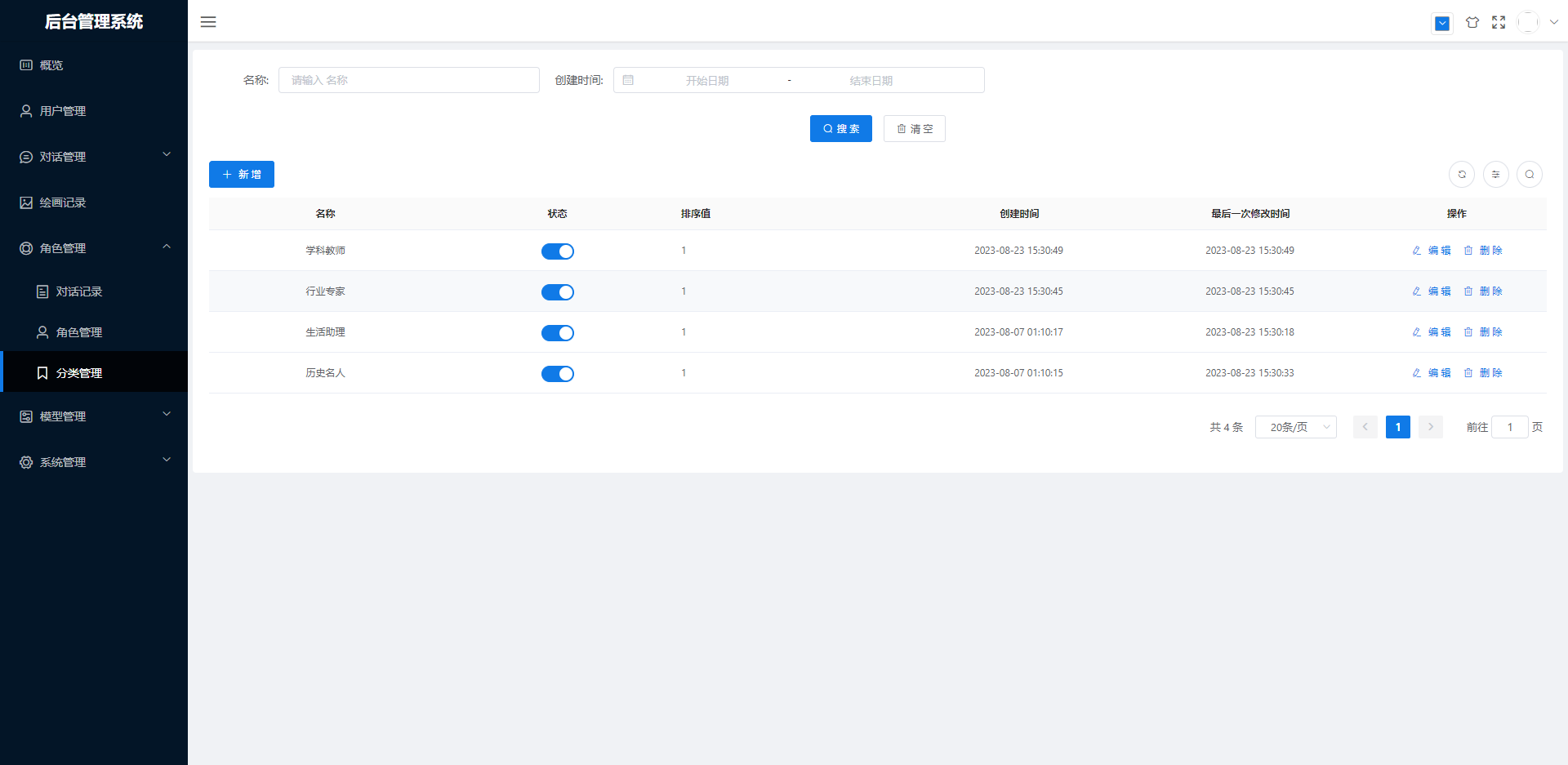The width and height of the screenshot is (1568, 765).
Task: Click the refresh table icon
Action: click(1462, 174)
